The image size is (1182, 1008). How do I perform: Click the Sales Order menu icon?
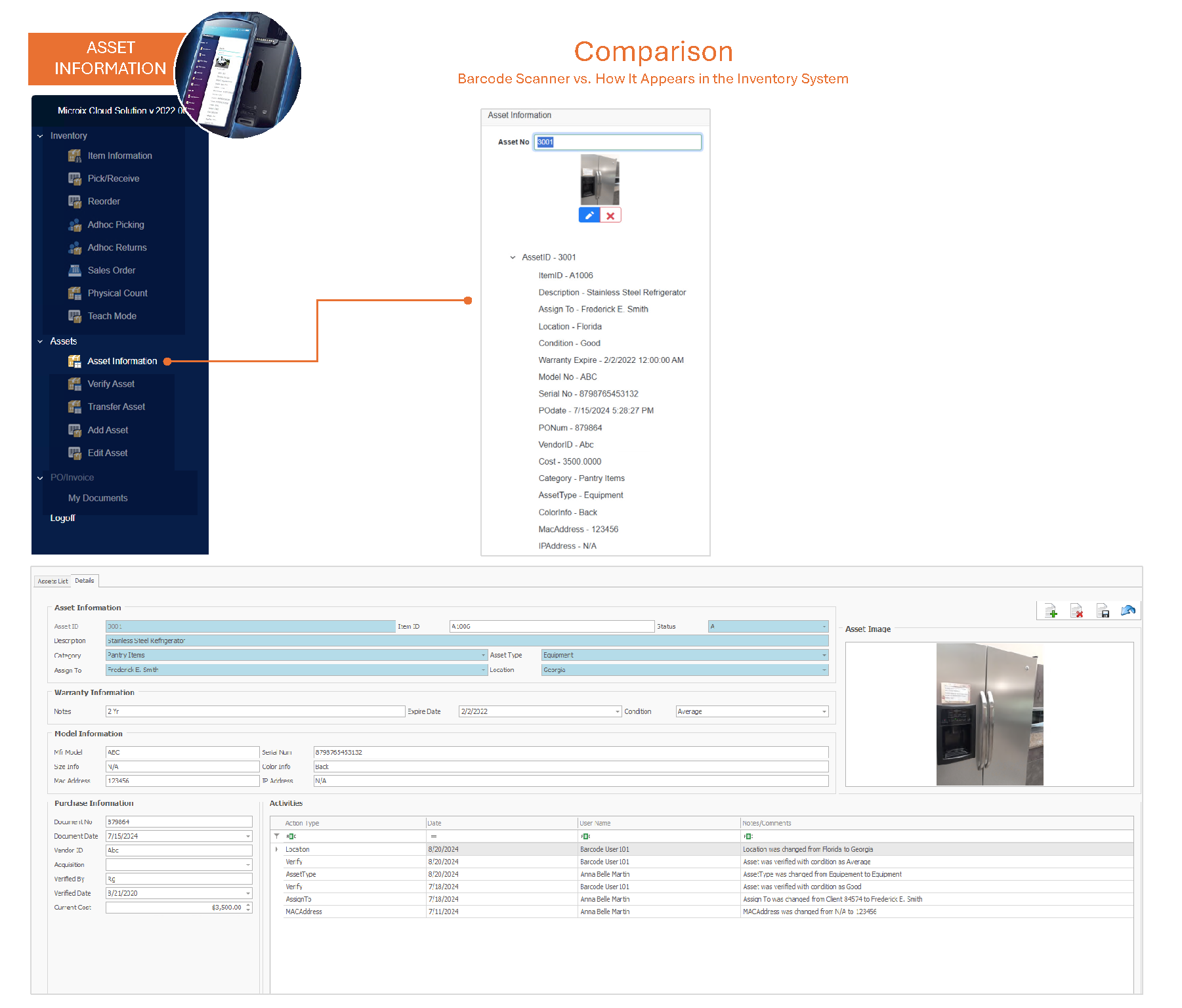75,270
